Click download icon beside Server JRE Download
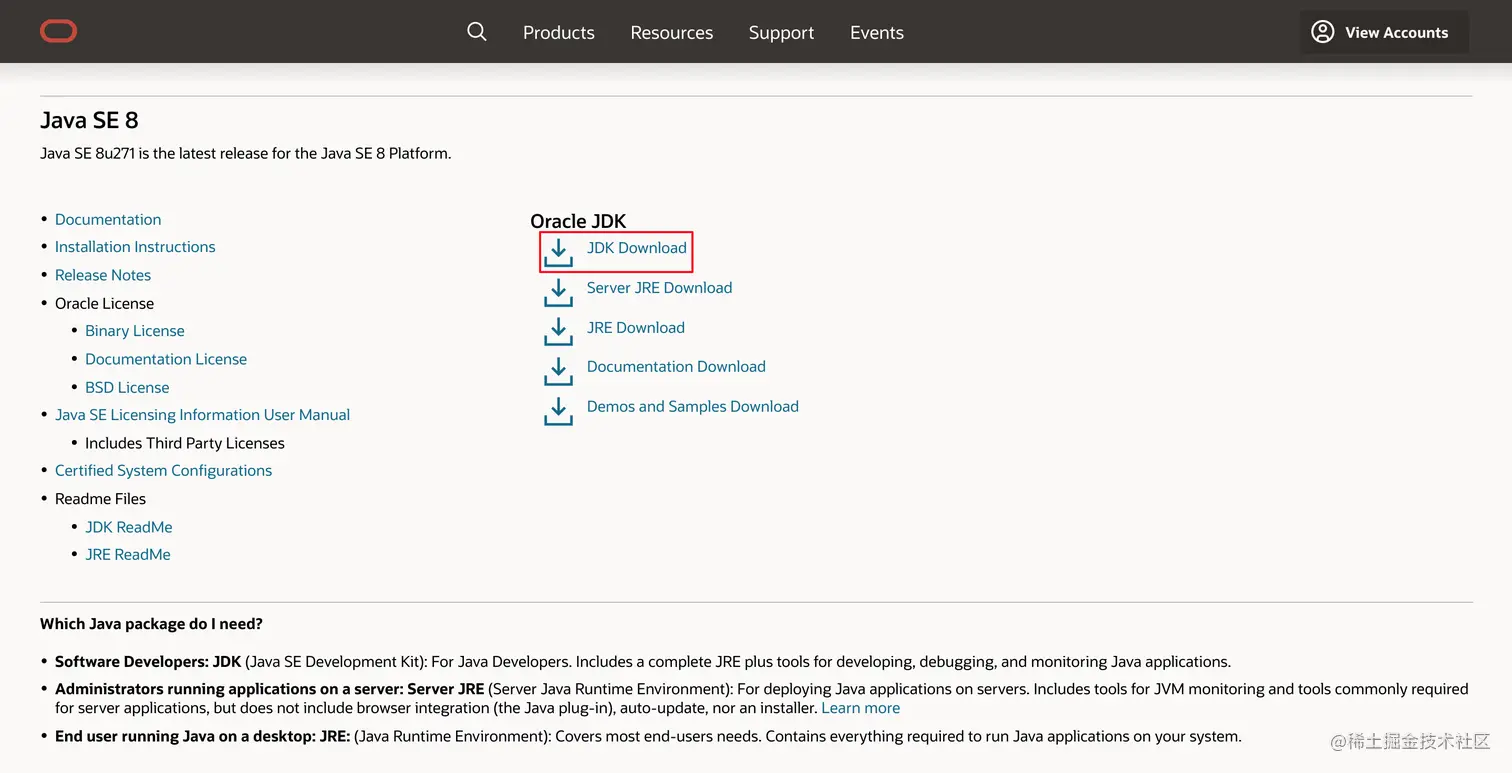This screenshot has height=773, width=1512. coord(558,292)
